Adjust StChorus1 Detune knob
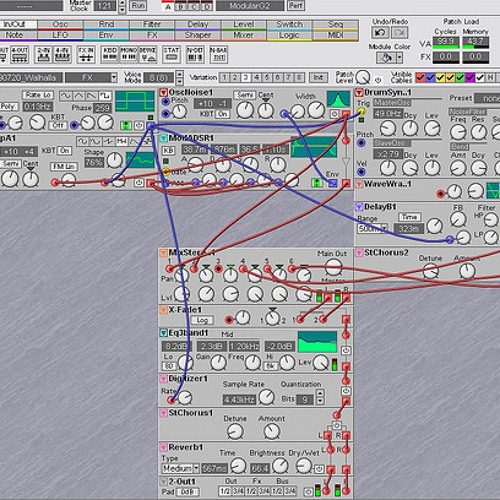The image size is (500, 500). point(235,432)
